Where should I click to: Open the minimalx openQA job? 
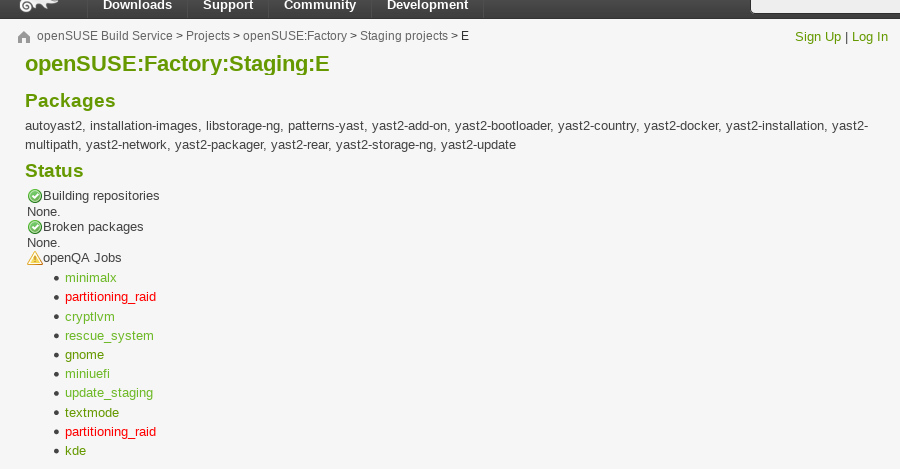[84, 278]
